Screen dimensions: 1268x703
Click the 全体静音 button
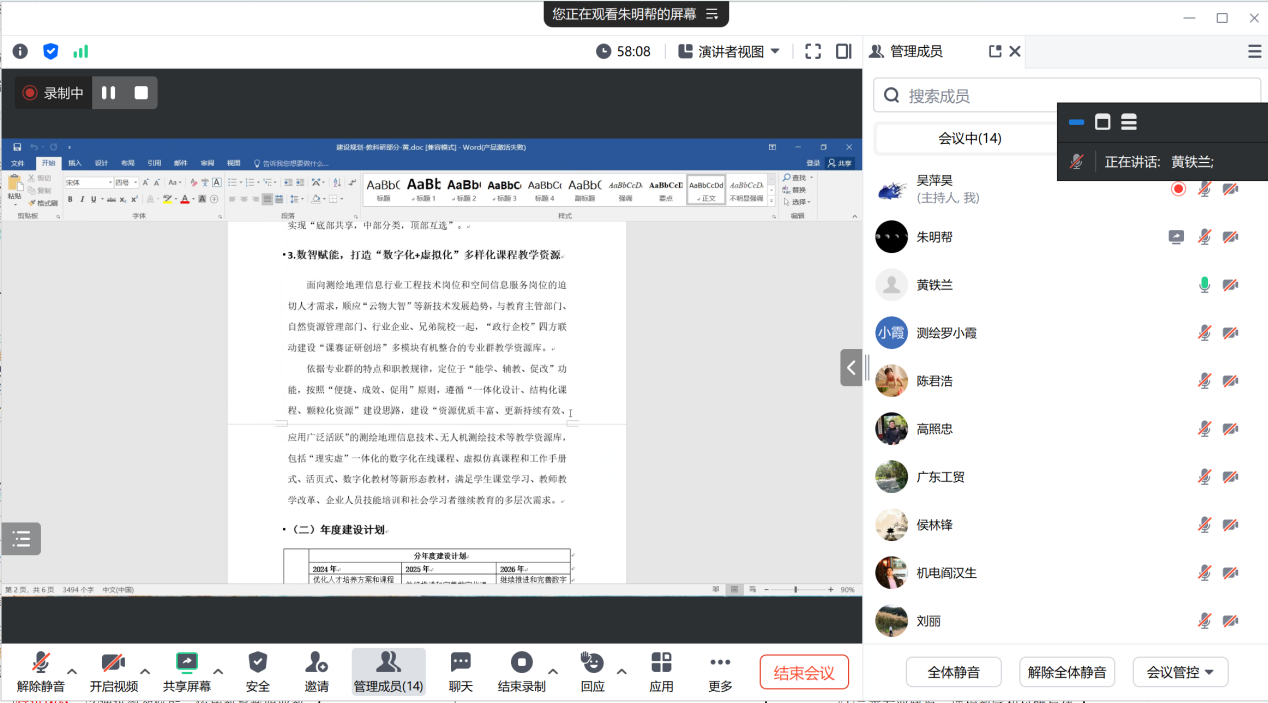click(953, 672)
